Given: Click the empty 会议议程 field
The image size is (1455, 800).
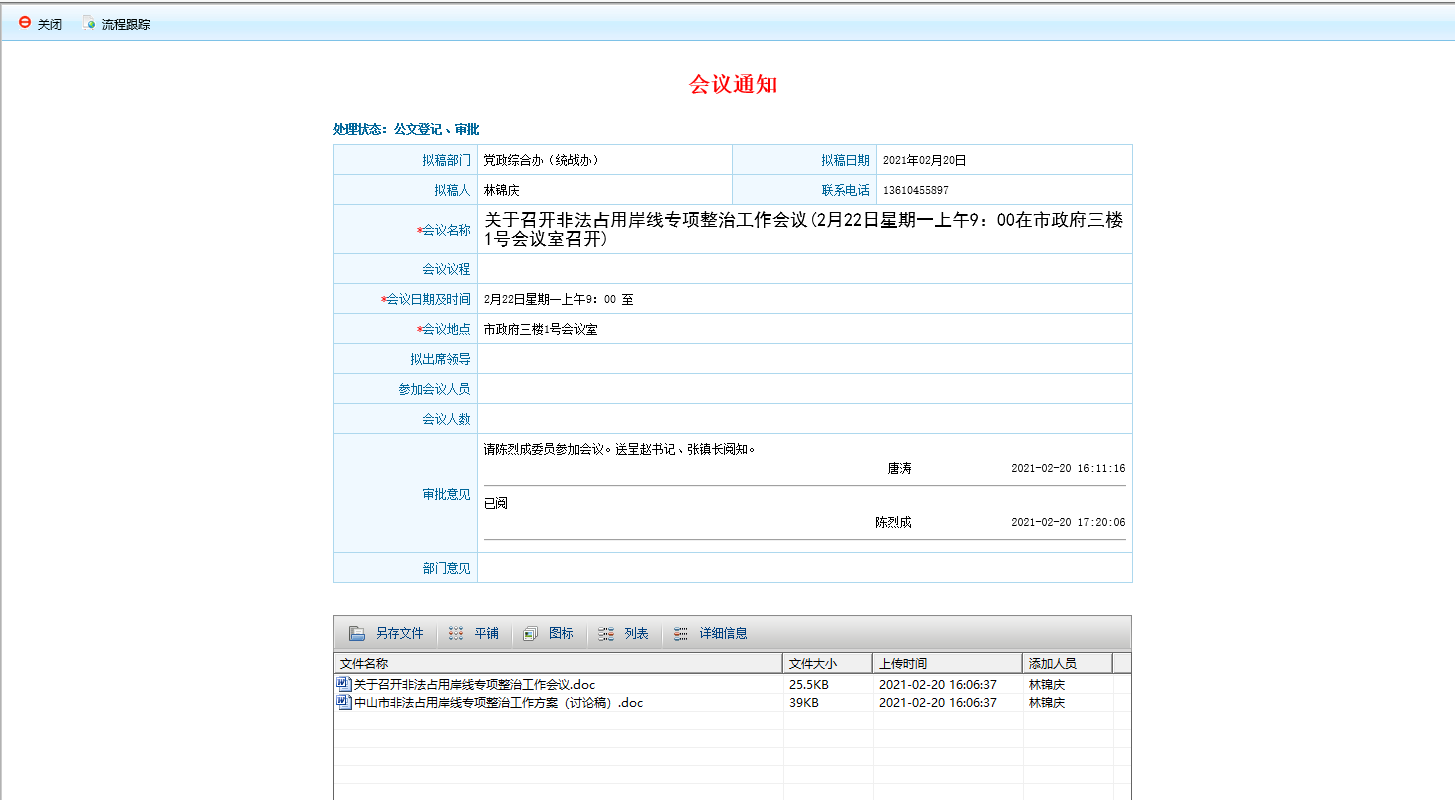Looking at the screenshot, I should 805,269.
